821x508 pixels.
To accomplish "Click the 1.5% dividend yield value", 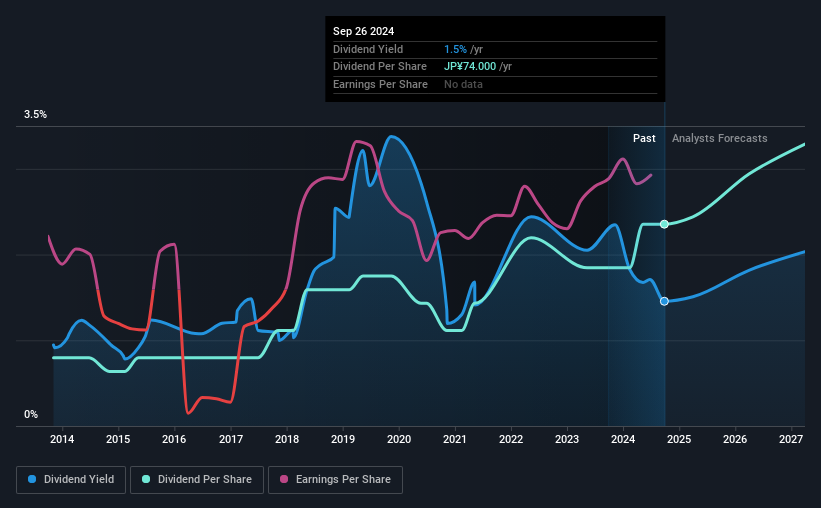I will coord(455,49).
